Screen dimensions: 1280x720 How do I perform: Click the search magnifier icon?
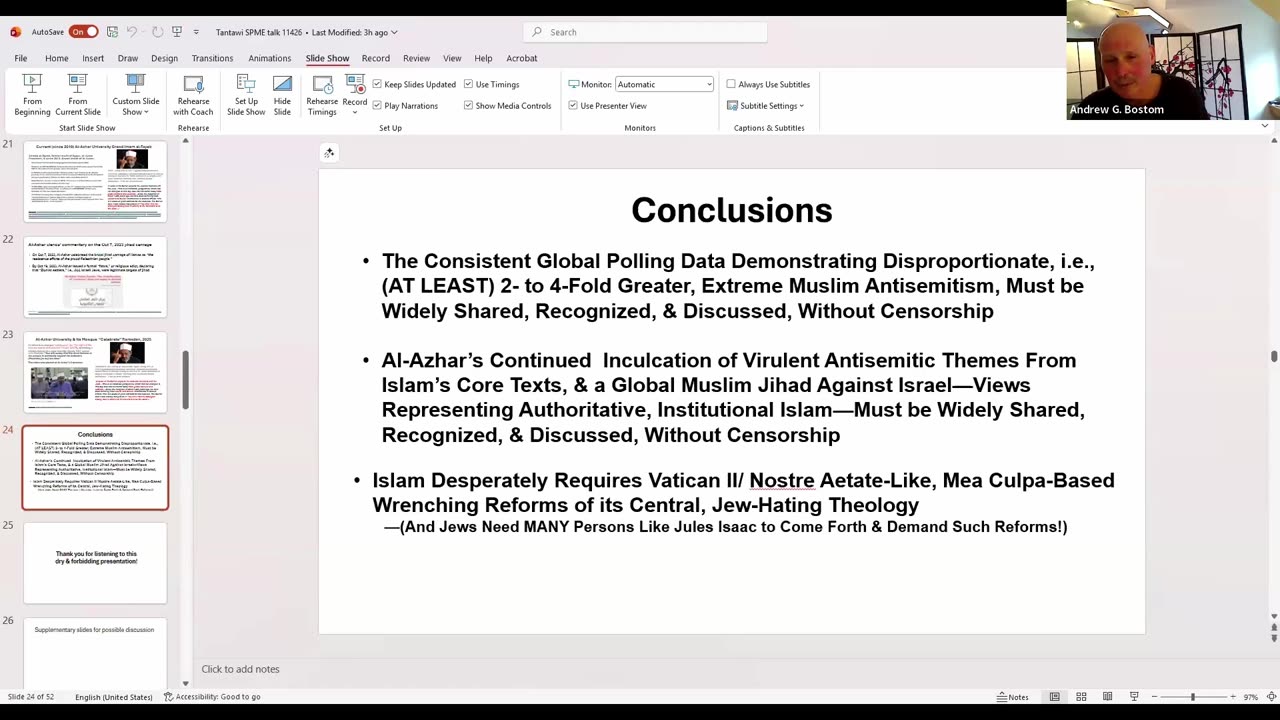coord(537,32)
